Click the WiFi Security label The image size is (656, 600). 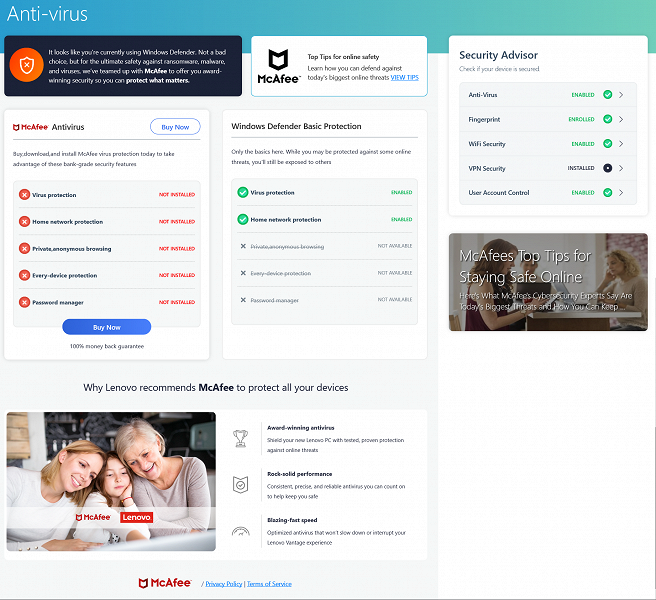coord(487,144)
